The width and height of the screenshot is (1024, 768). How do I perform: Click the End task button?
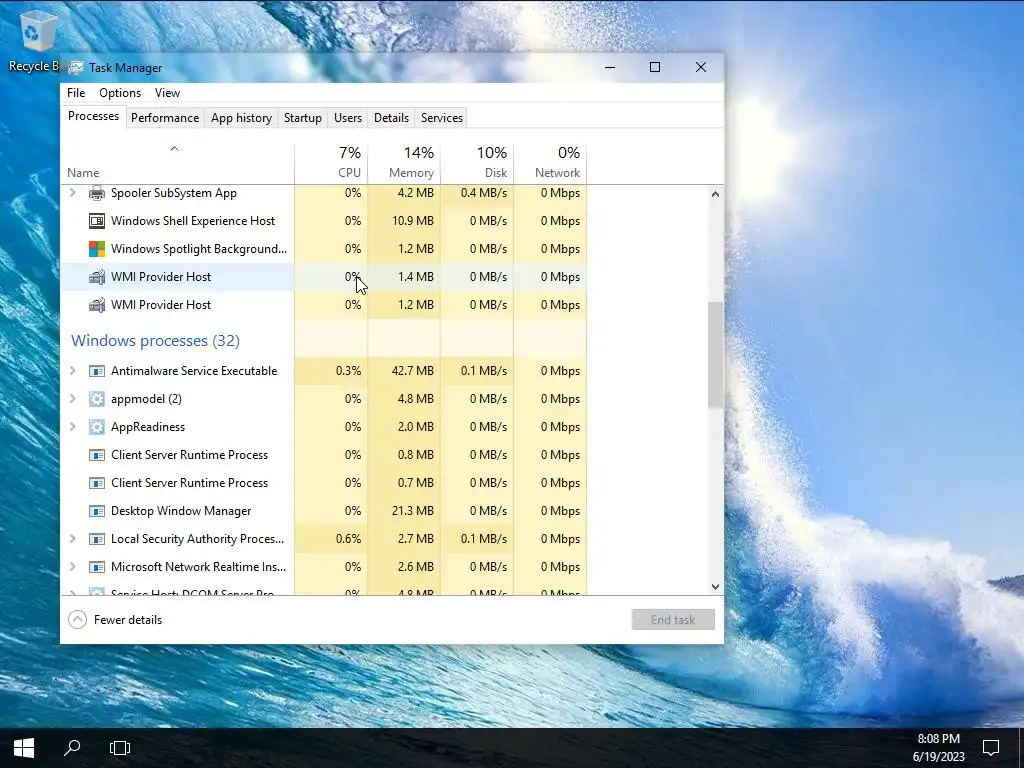[x=673, y=620]
